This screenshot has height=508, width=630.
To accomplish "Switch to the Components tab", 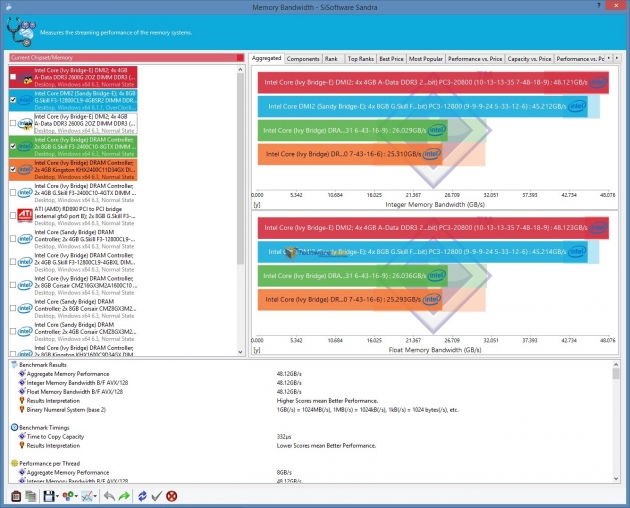I will (x=303, y=59).
